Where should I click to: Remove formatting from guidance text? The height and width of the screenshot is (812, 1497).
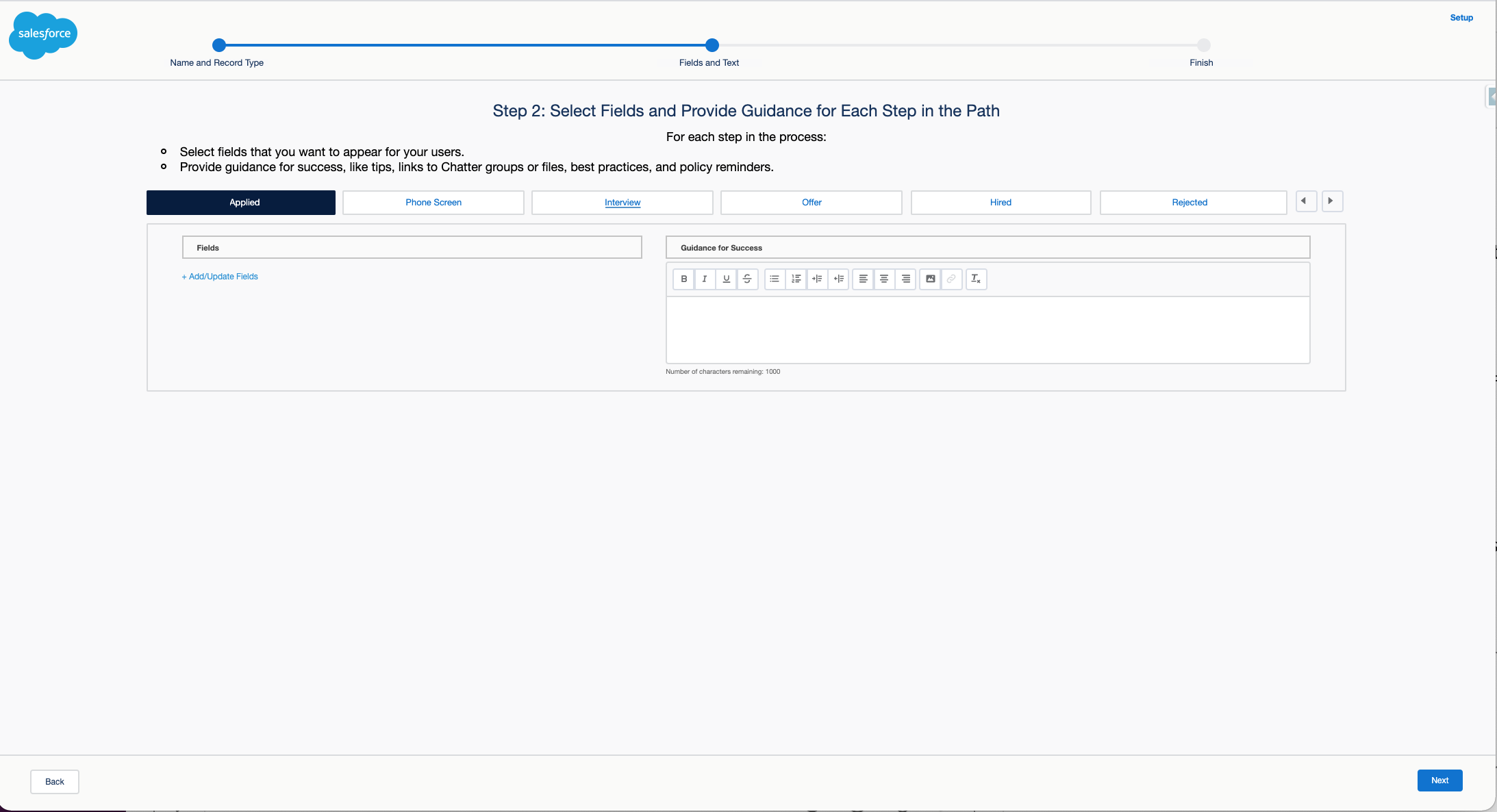click(976, 279)
